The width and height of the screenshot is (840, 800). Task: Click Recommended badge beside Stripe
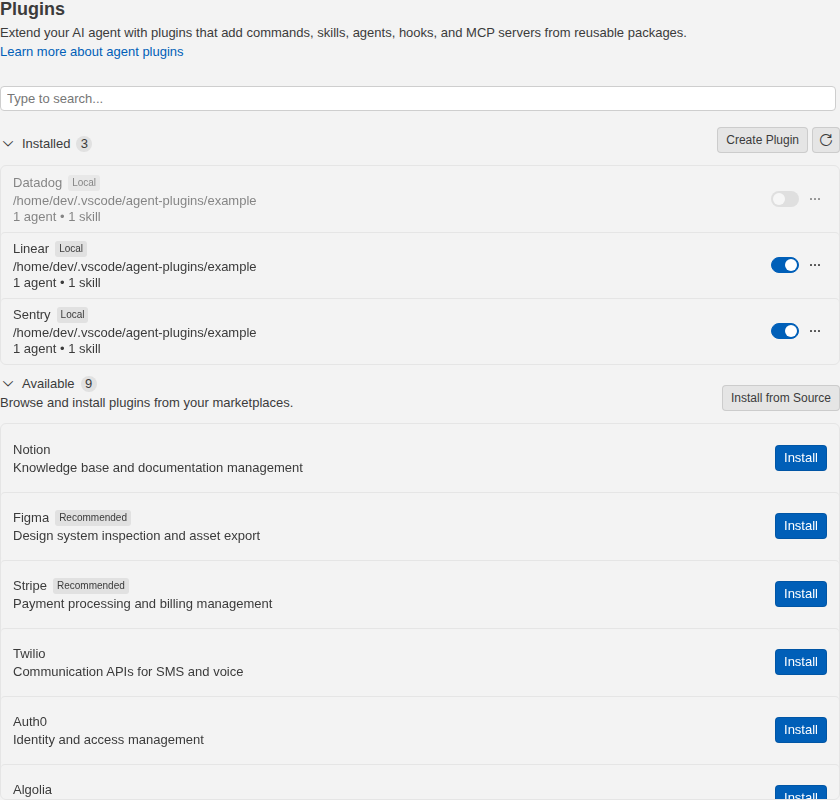(x=91, y=586)
